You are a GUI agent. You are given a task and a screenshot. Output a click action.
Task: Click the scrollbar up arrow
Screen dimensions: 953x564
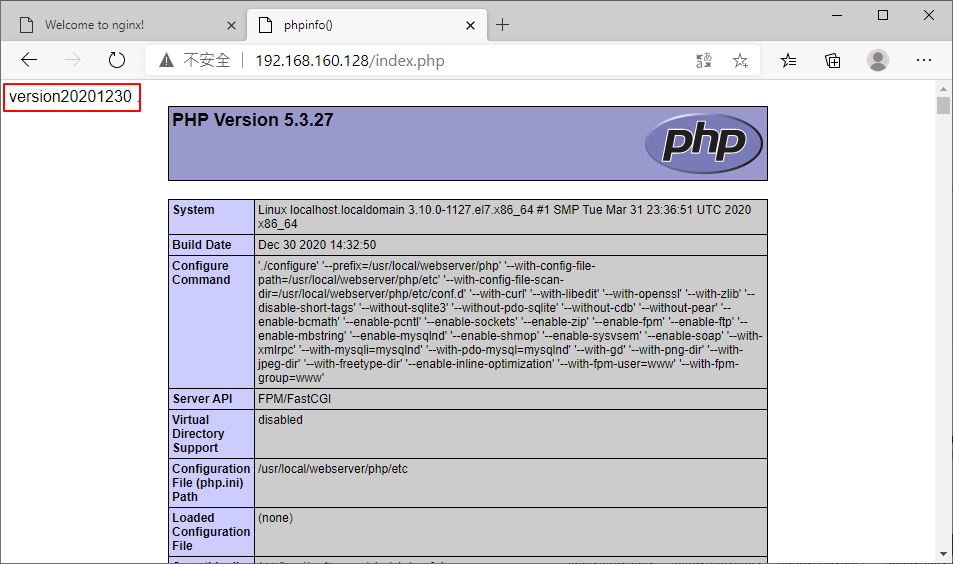[x=943, y=89]
